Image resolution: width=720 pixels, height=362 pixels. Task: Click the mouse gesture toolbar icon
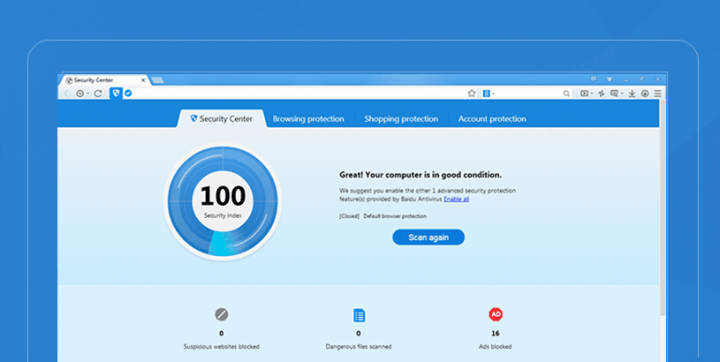point(601,94)
